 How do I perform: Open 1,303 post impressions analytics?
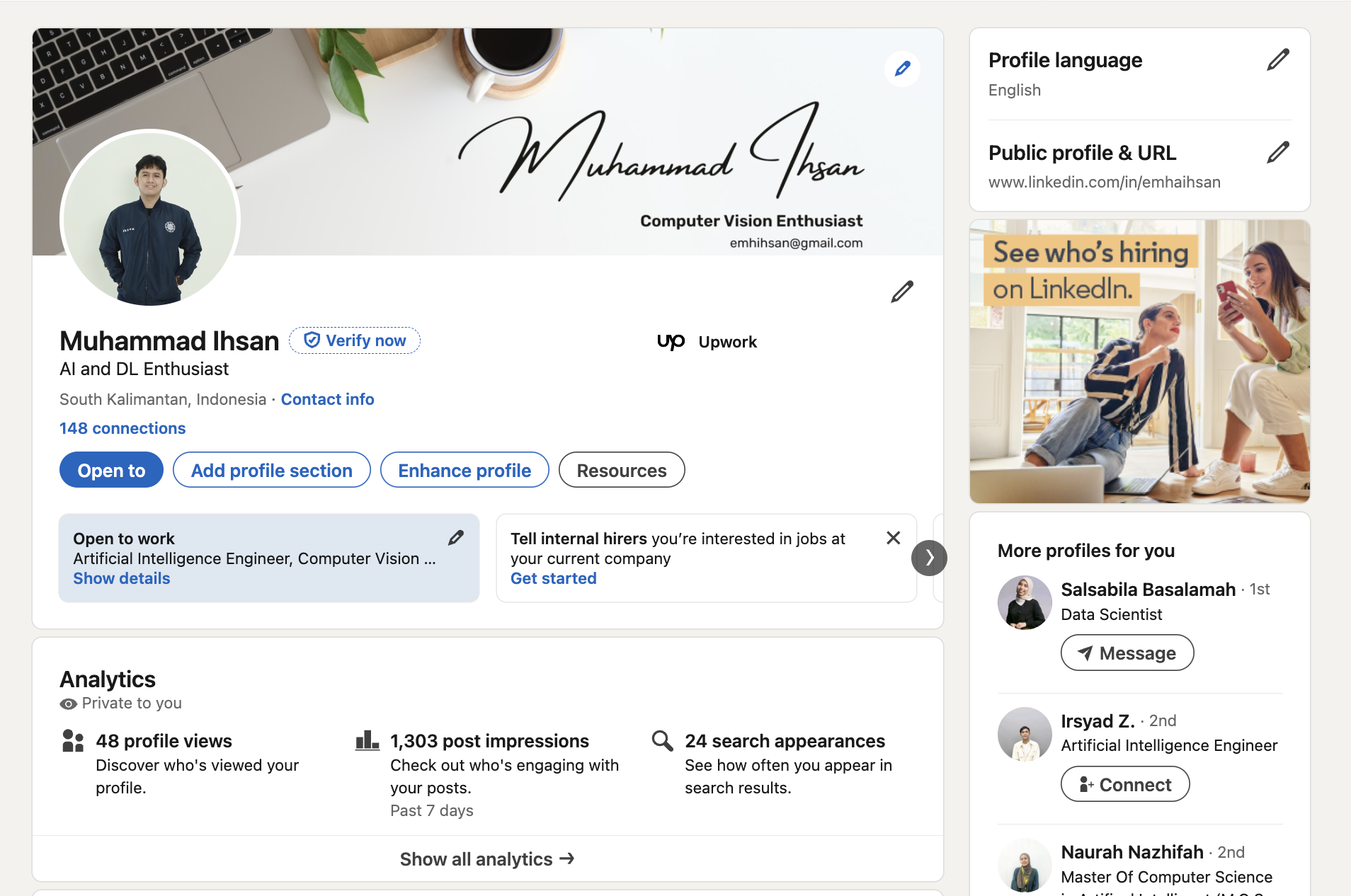pyautogui.click(x=489, y=741)
